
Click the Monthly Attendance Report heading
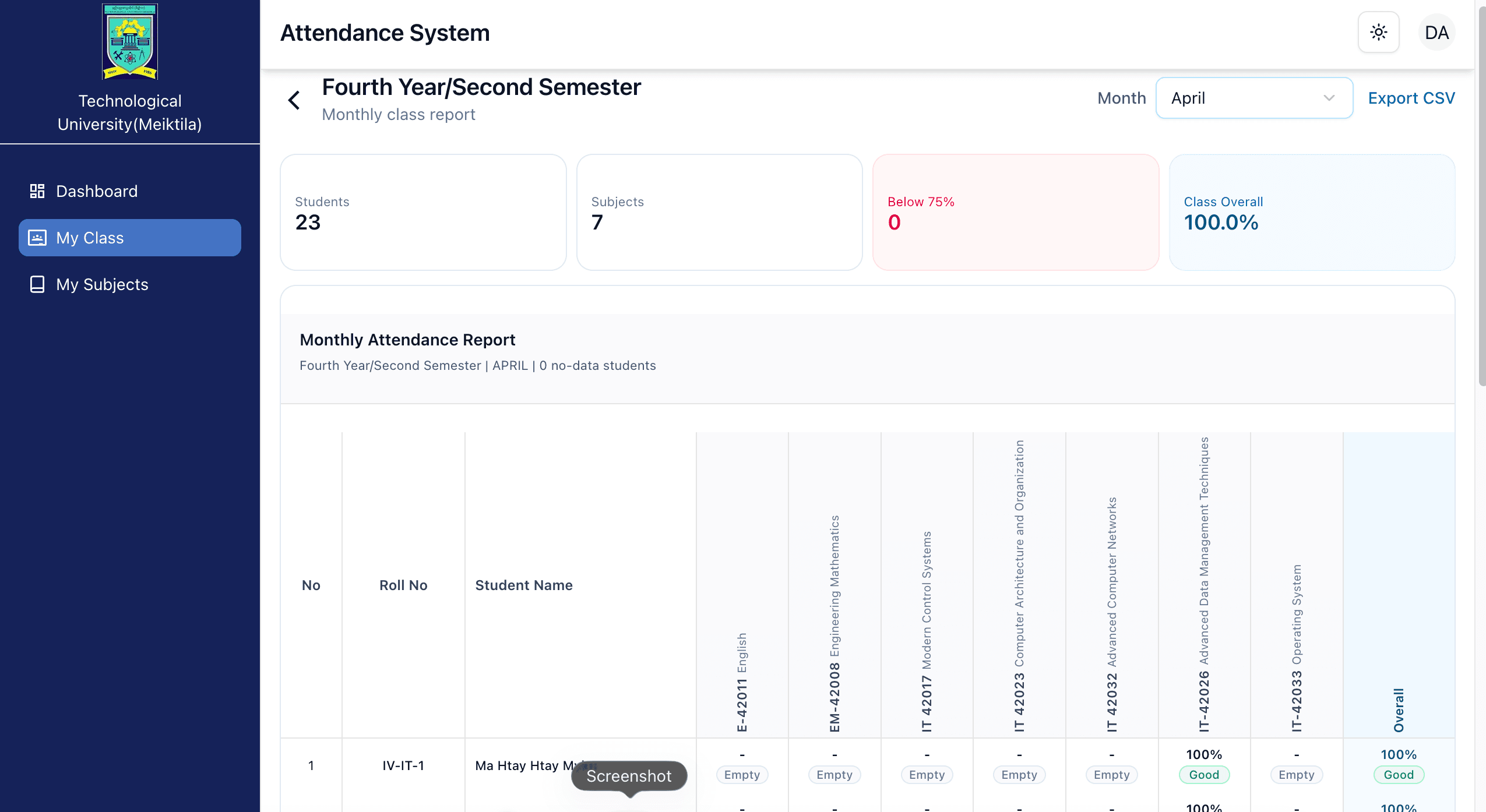pyautogui.click(x=407, y=340)
